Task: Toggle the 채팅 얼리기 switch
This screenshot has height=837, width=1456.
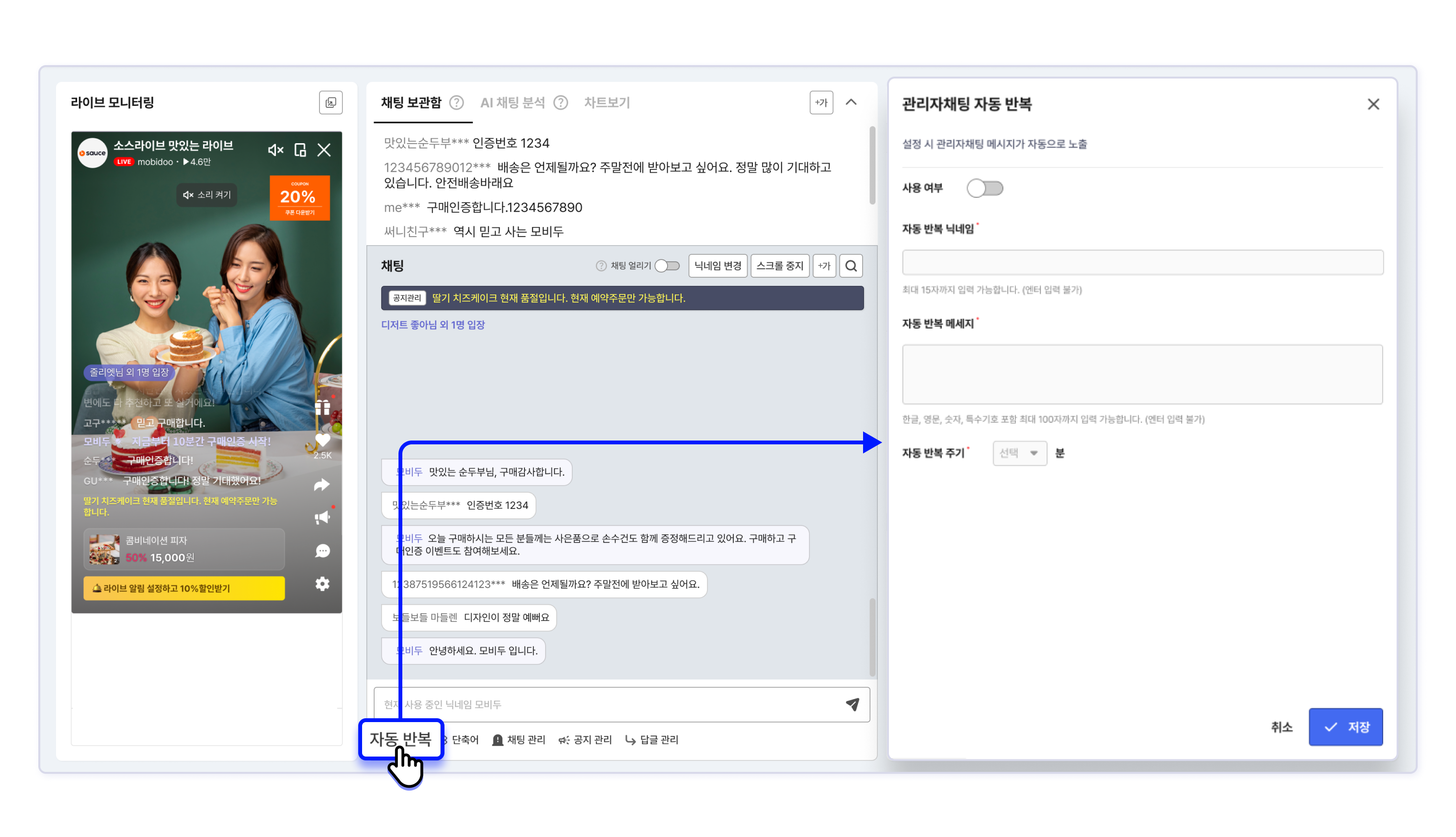Action: [667, 266]
